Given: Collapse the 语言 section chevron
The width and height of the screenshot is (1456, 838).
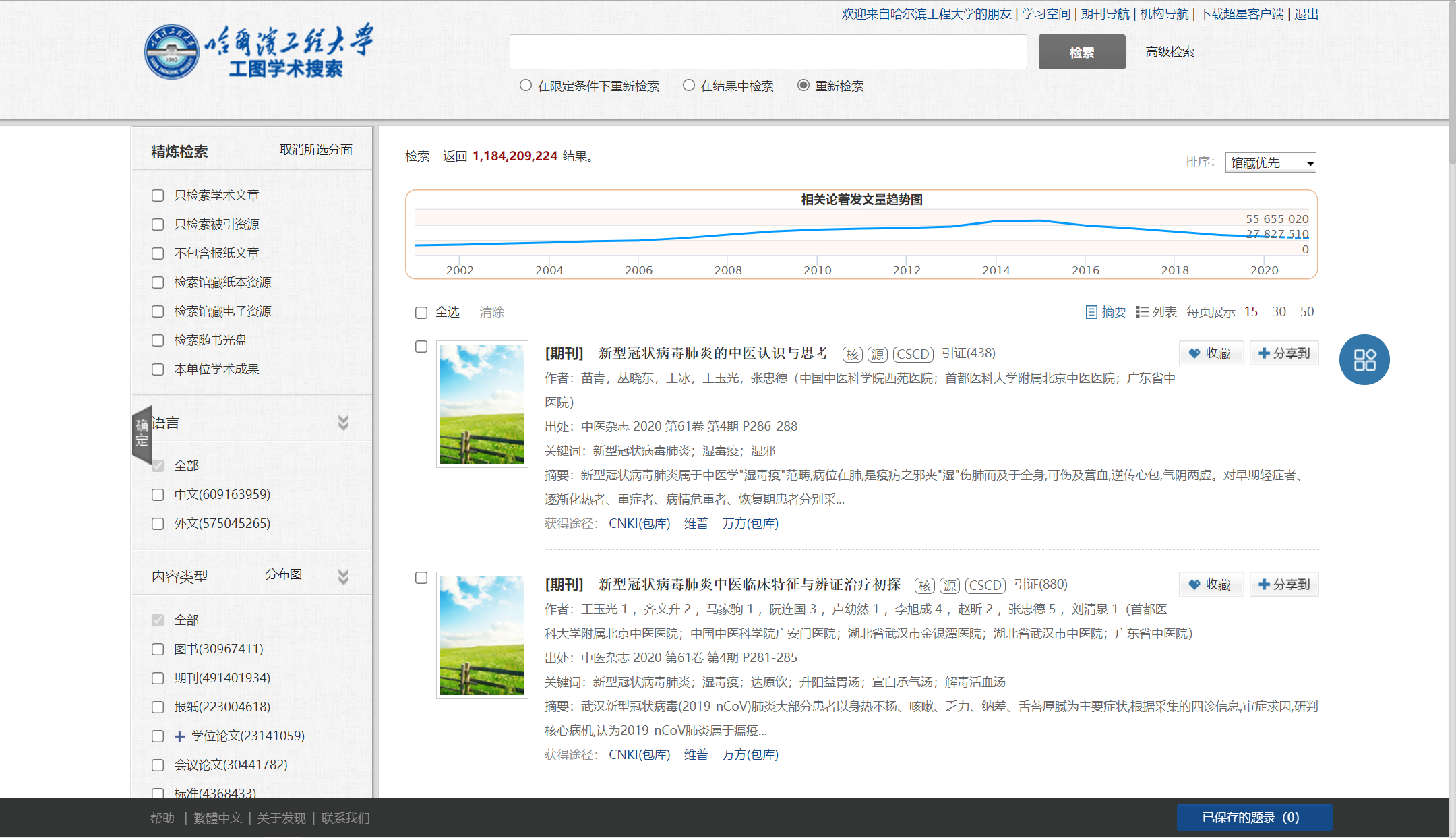Looking at the screenshot, I should 343,423.
